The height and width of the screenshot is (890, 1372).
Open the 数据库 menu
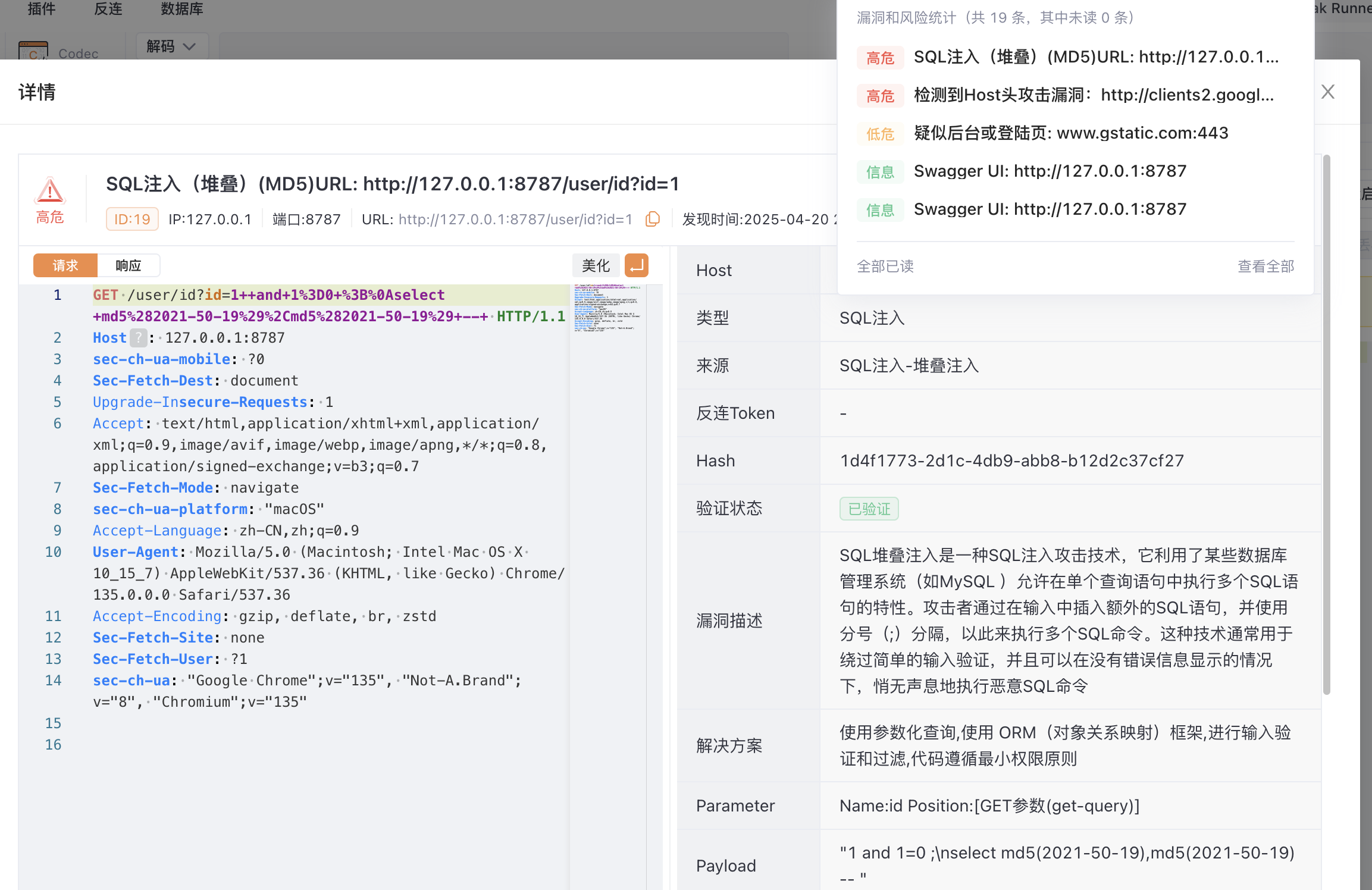tap(182, 9)
